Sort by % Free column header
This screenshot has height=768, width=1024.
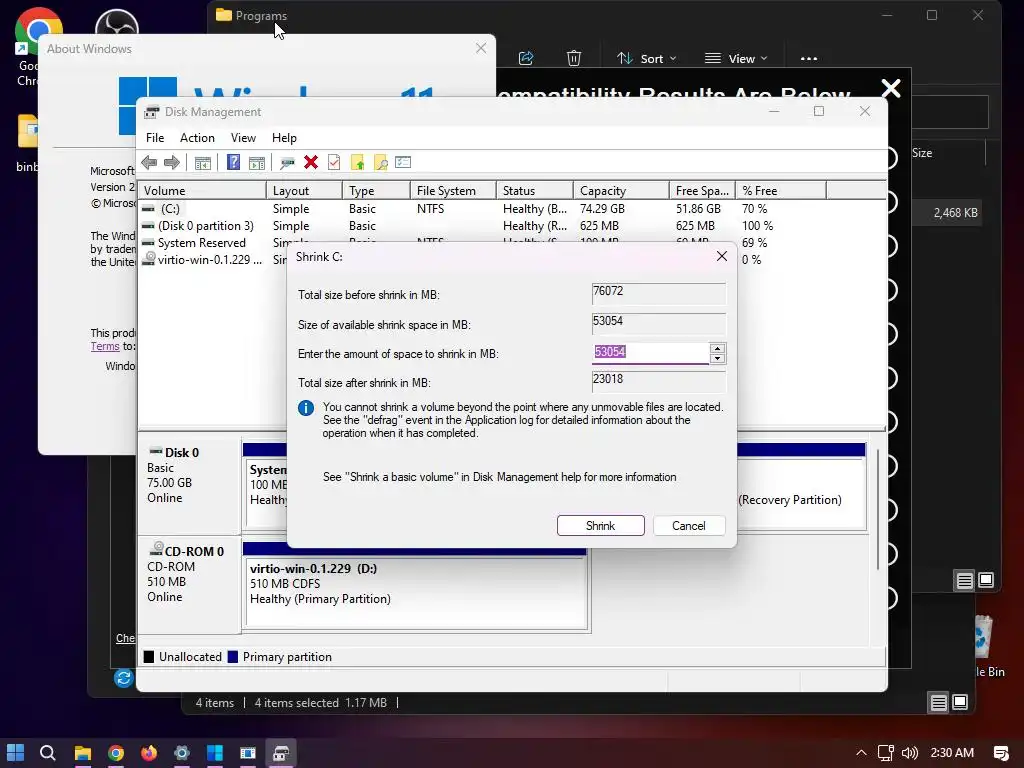(x=781, y=191)
